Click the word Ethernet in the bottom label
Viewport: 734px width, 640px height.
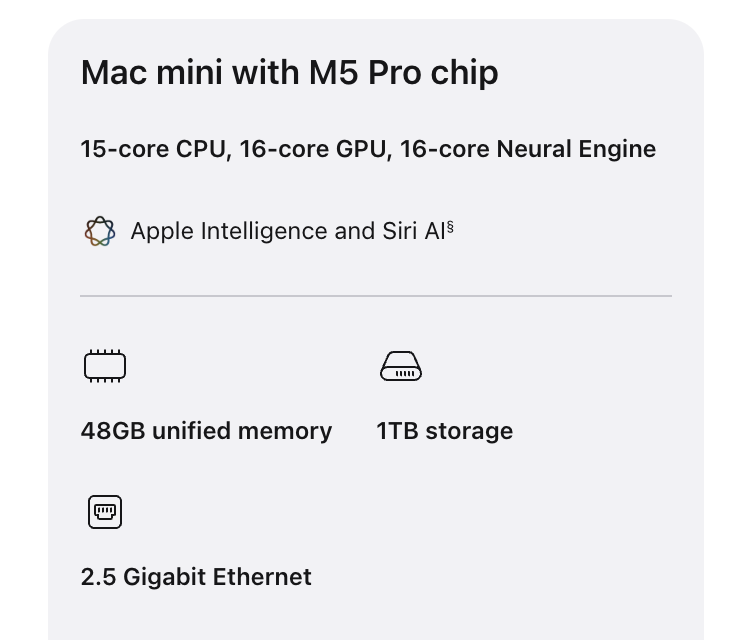262,577
